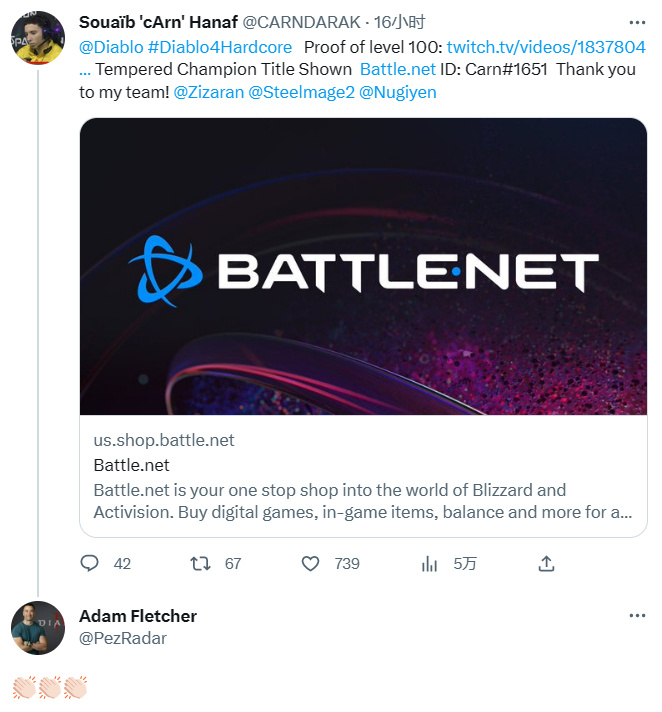This screenshot has width=662, height=712.
Task: Click the inline Battle.net link in tweet text
Action: [398, 69]
